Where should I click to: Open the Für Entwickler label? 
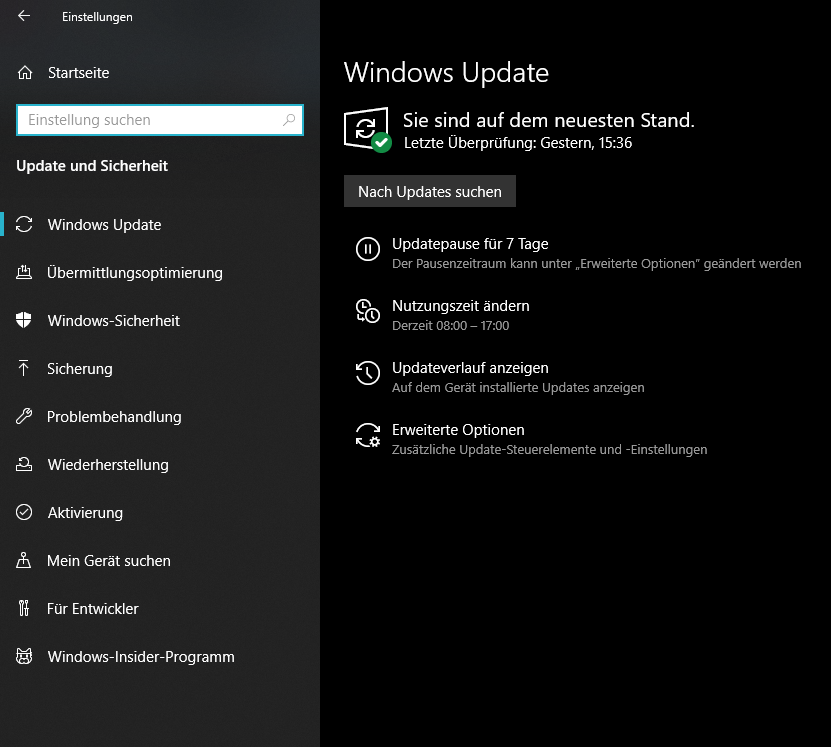(x=93, y=609)
